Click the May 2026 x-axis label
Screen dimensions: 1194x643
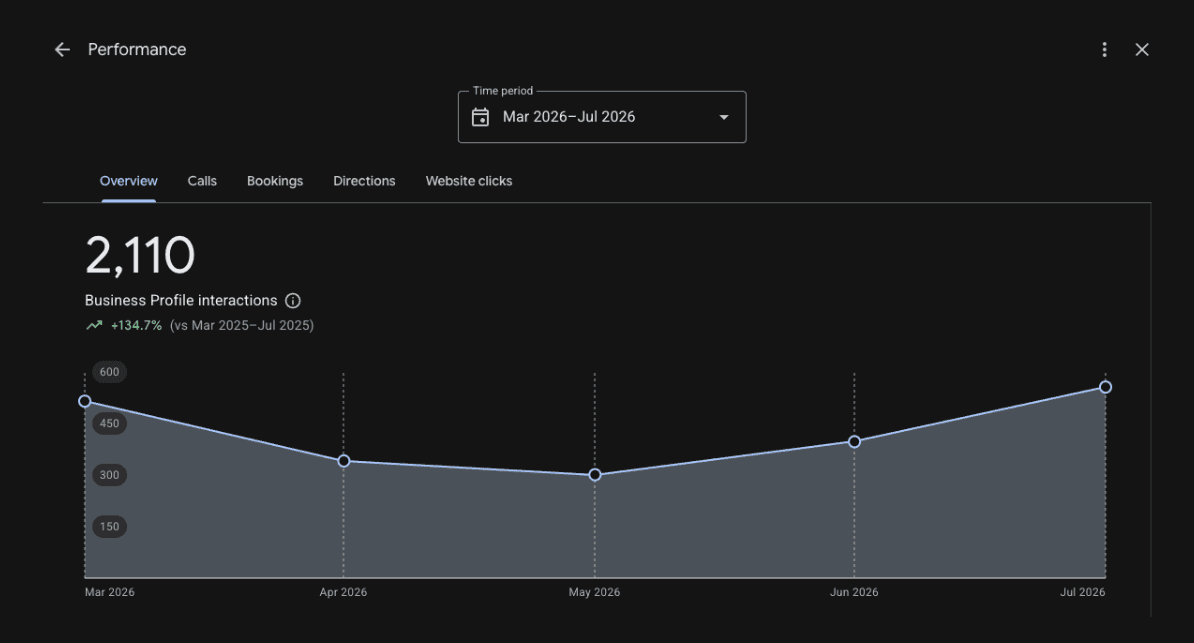point(595,592)
